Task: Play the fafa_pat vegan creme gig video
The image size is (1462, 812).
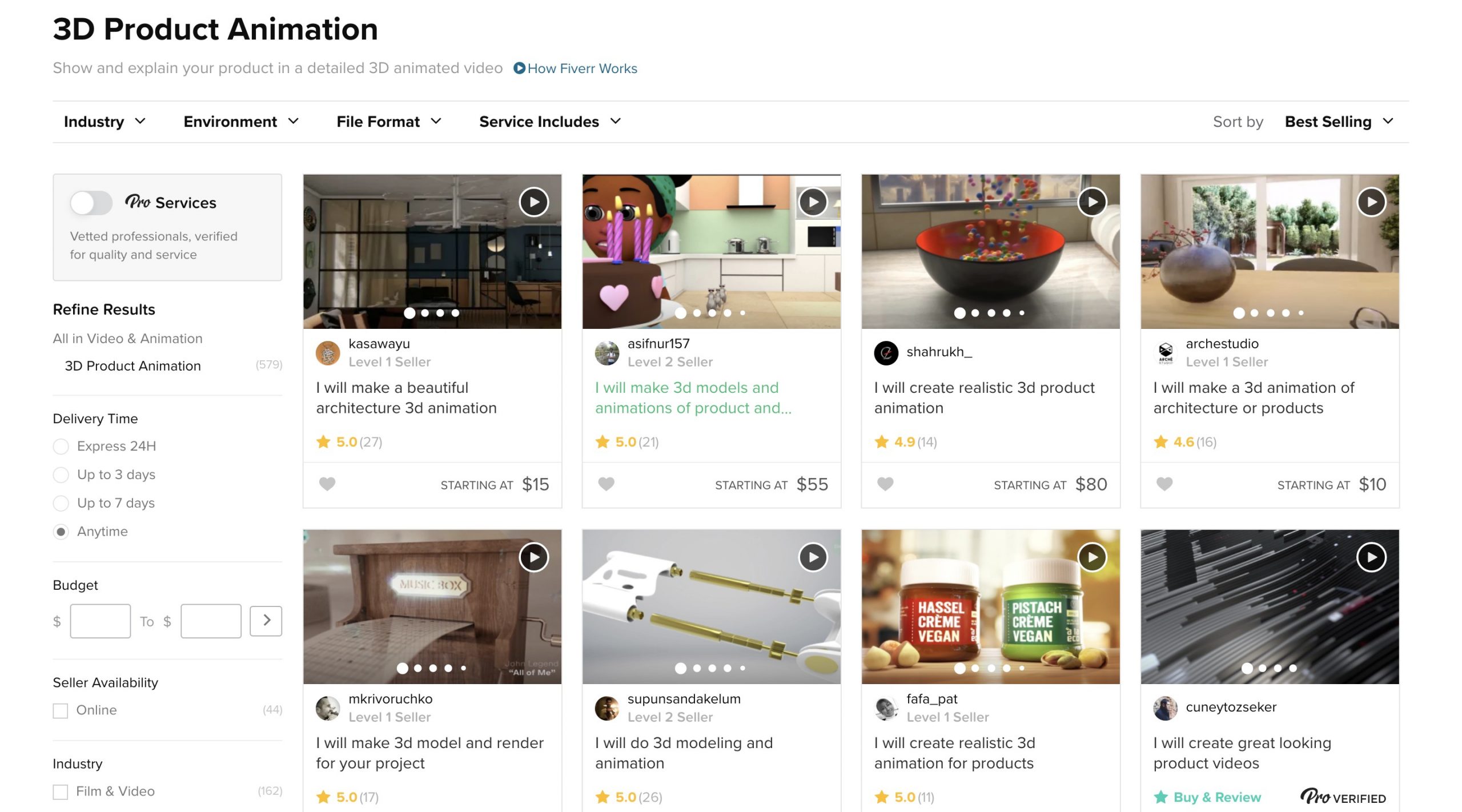Action: [1092, 557]
